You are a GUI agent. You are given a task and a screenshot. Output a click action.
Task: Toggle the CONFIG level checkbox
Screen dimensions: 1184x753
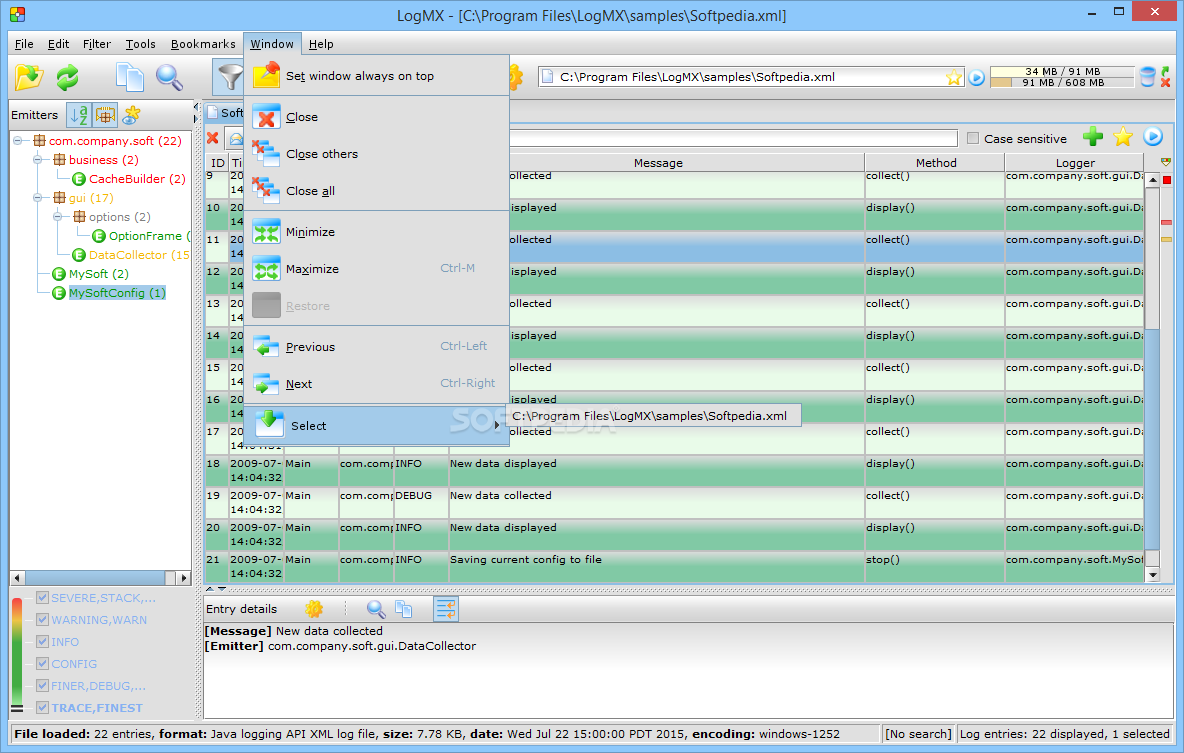tap(42, 663)
